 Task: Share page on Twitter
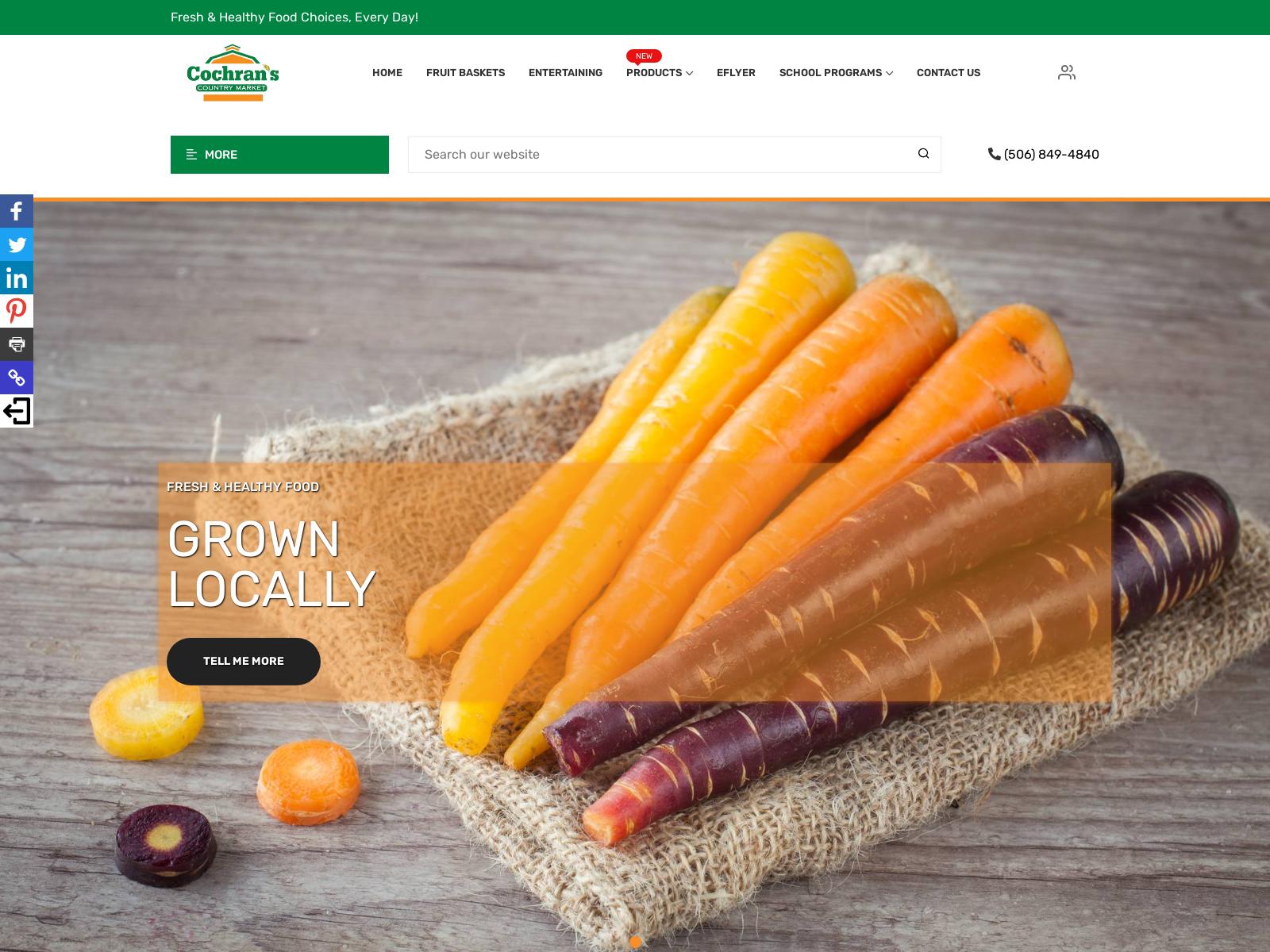tap(17, 244)
